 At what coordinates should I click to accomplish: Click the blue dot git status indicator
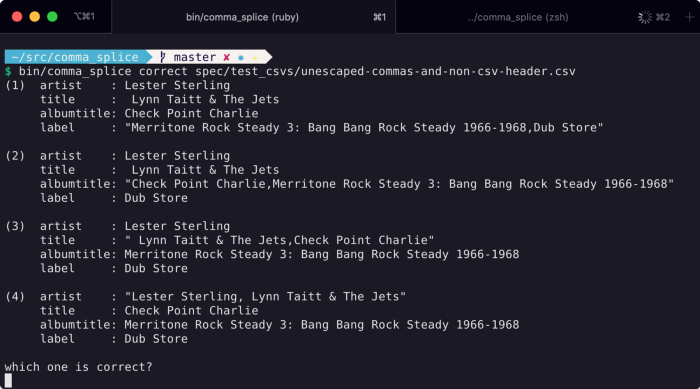pyautogui.click(x=241, y=58)
